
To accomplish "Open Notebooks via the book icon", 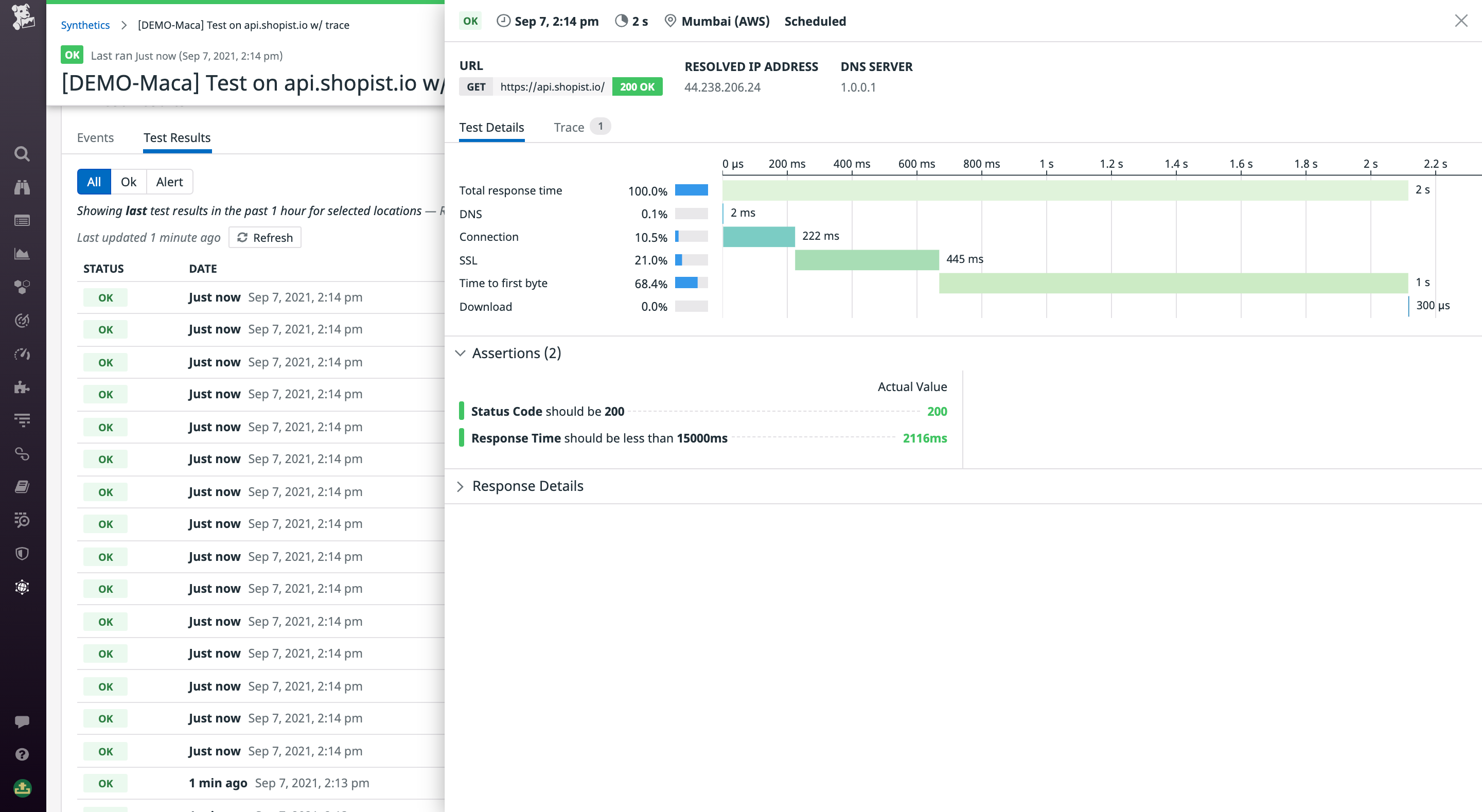I will click(22, 486).
